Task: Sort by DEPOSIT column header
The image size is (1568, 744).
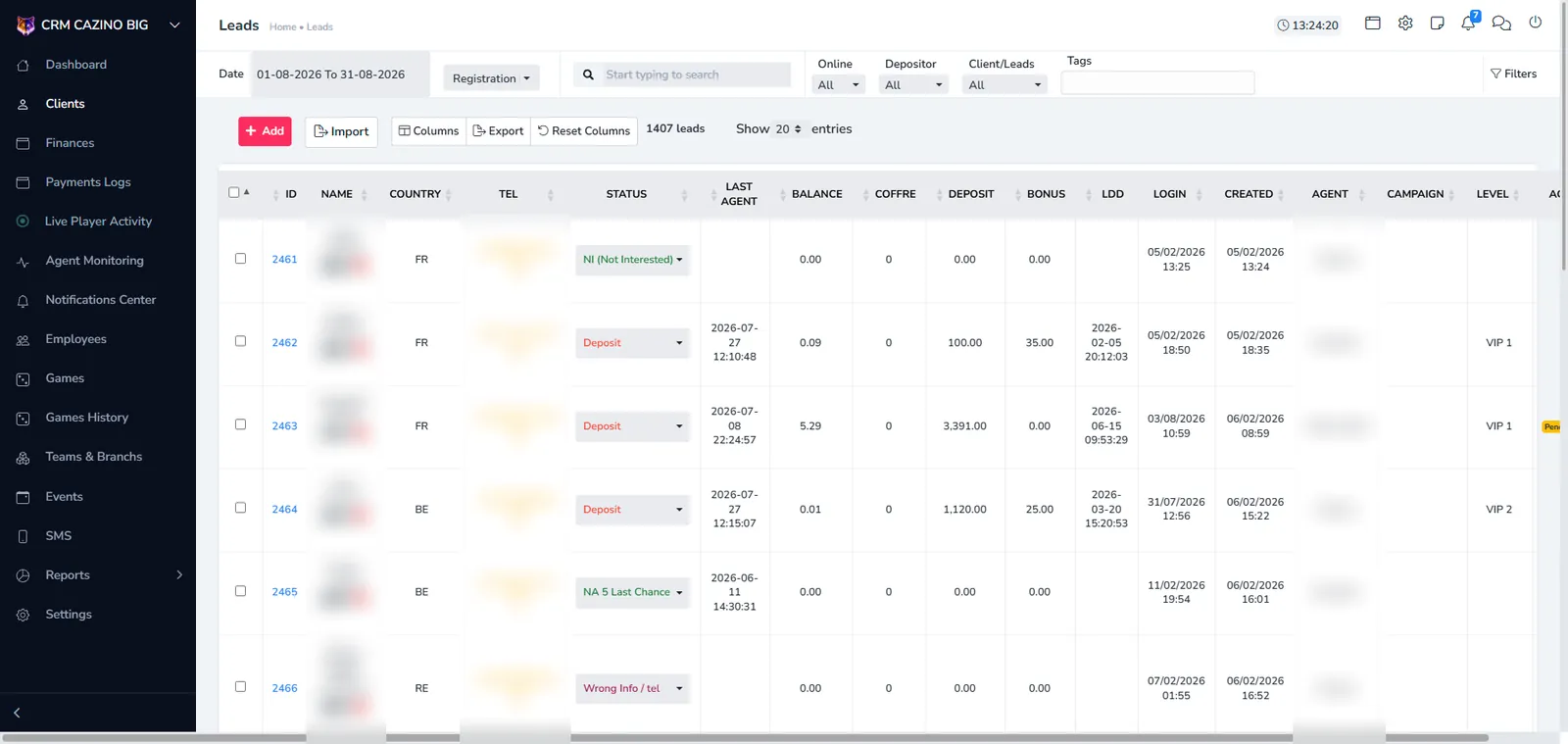Action: click(971, 194)
